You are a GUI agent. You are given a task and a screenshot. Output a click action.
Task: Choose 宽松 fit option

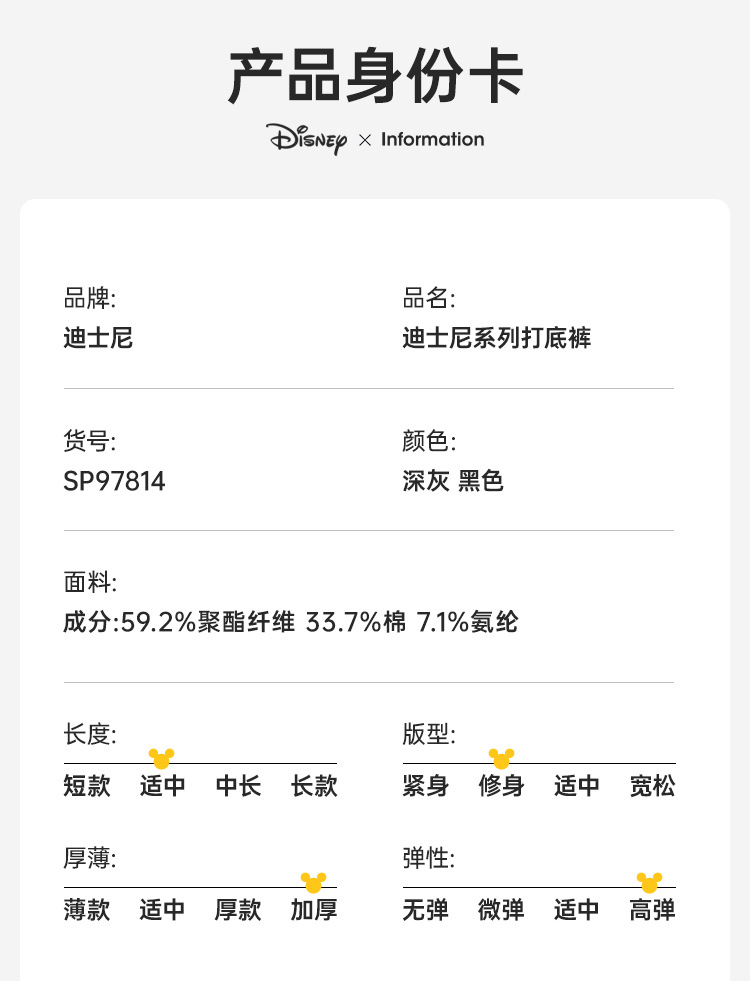pyautogui.click(x=653, y=786)
